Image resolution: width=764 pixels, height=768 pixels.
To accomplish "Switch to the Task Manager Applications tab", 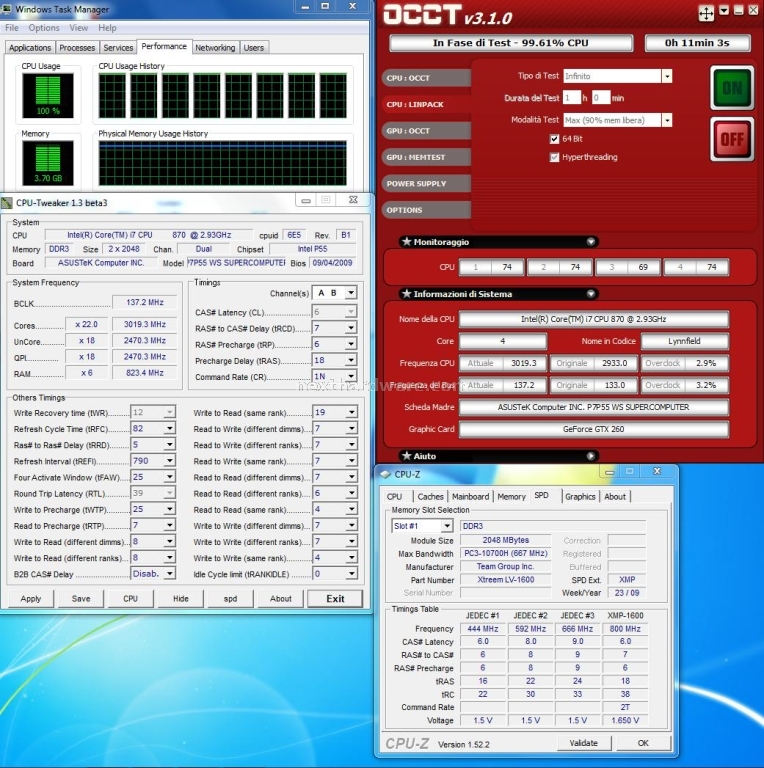I will [30, 48].
